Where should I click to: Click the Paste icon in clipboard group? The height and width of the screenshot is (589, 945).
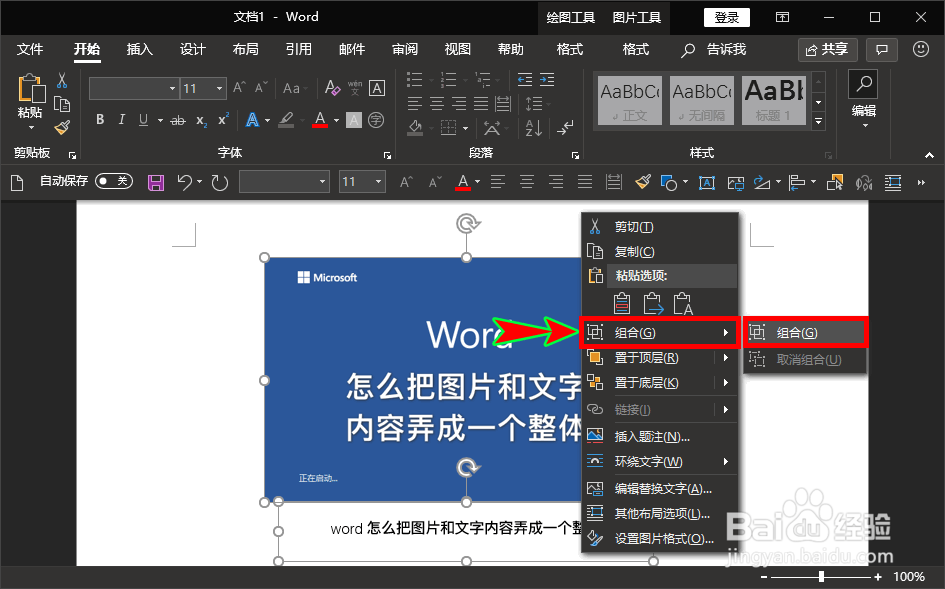click(x=31, y=88)
